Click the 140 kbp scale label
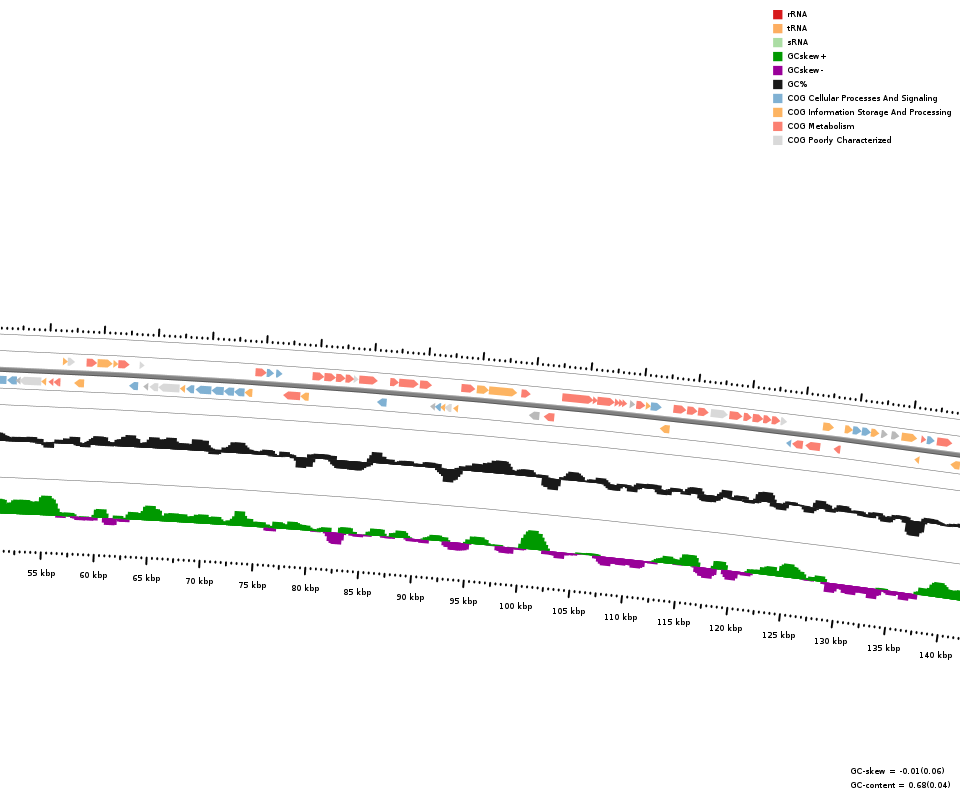This screenshot has width=960, height=800. (x=935, y=655)
